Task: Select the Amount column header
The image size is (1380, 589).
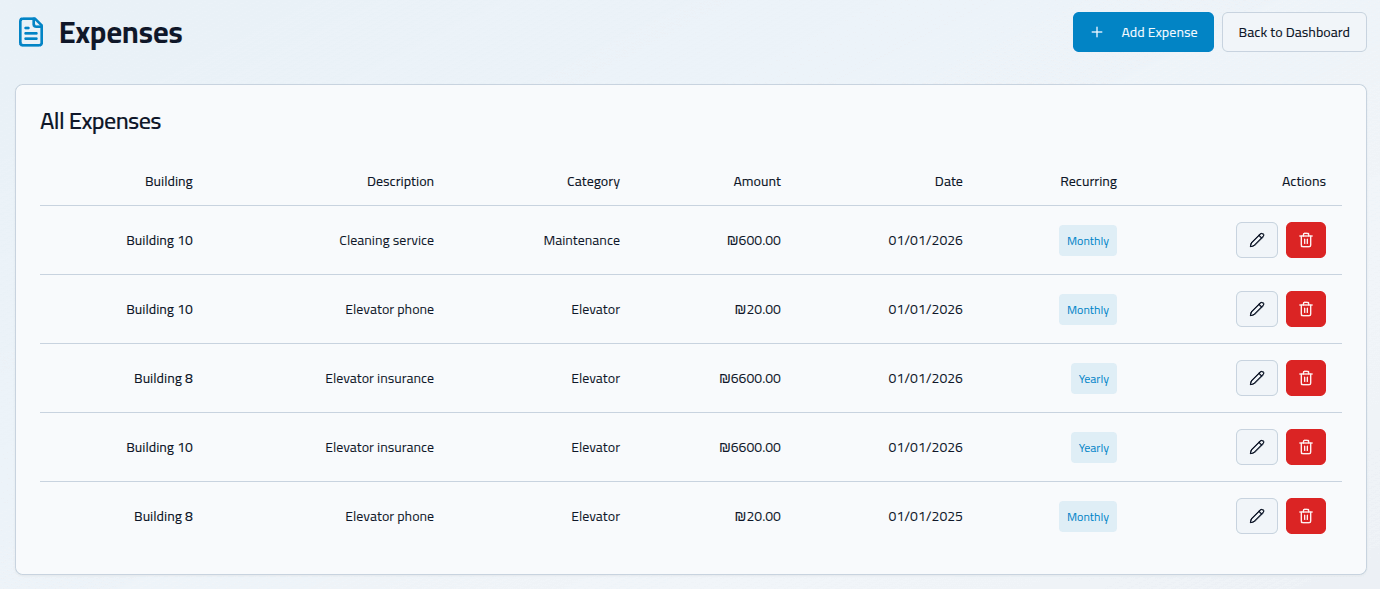Action: point(757,182)
